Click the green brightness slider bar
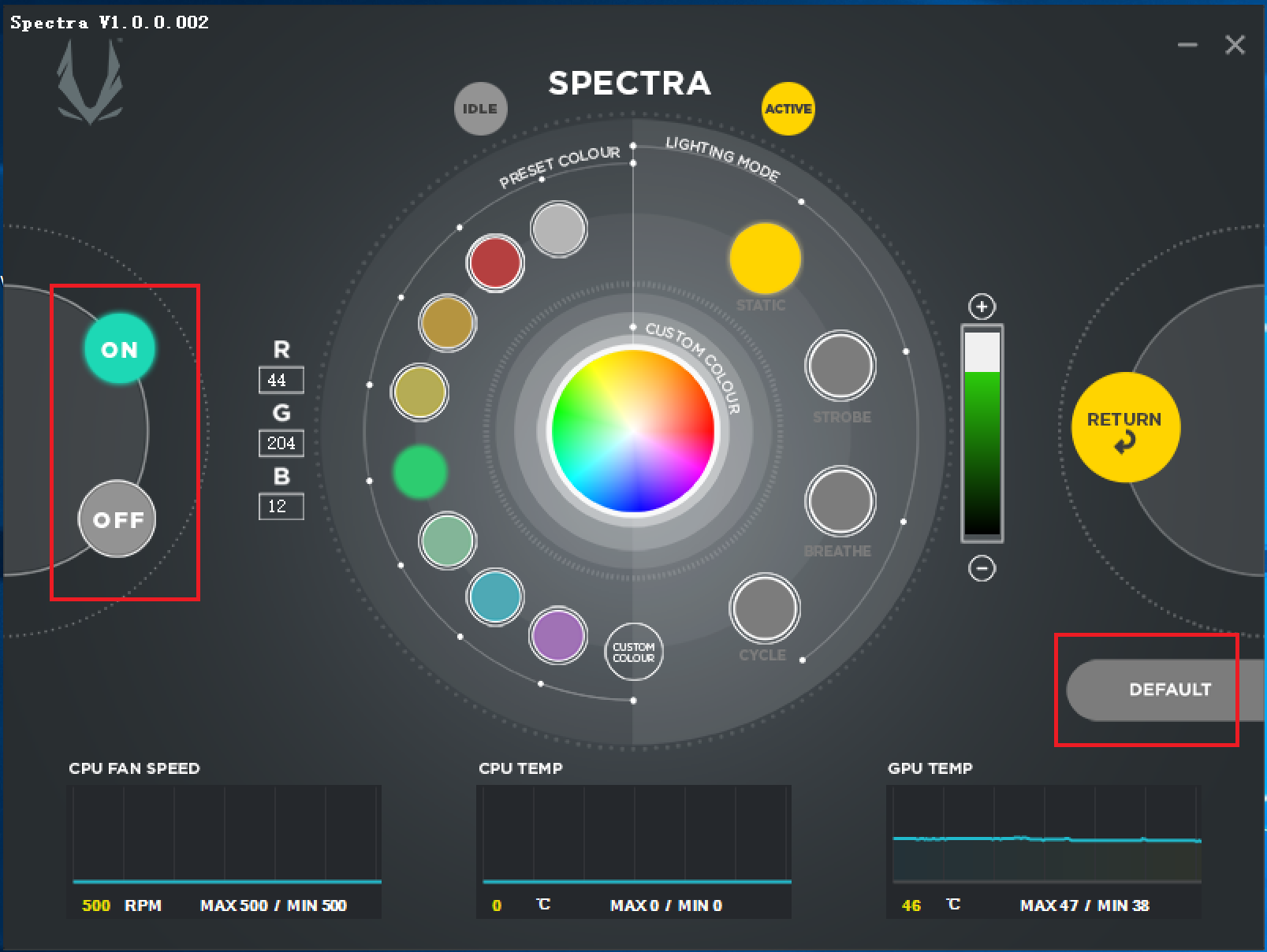The image size is (1267, 952). click(982, 433)
